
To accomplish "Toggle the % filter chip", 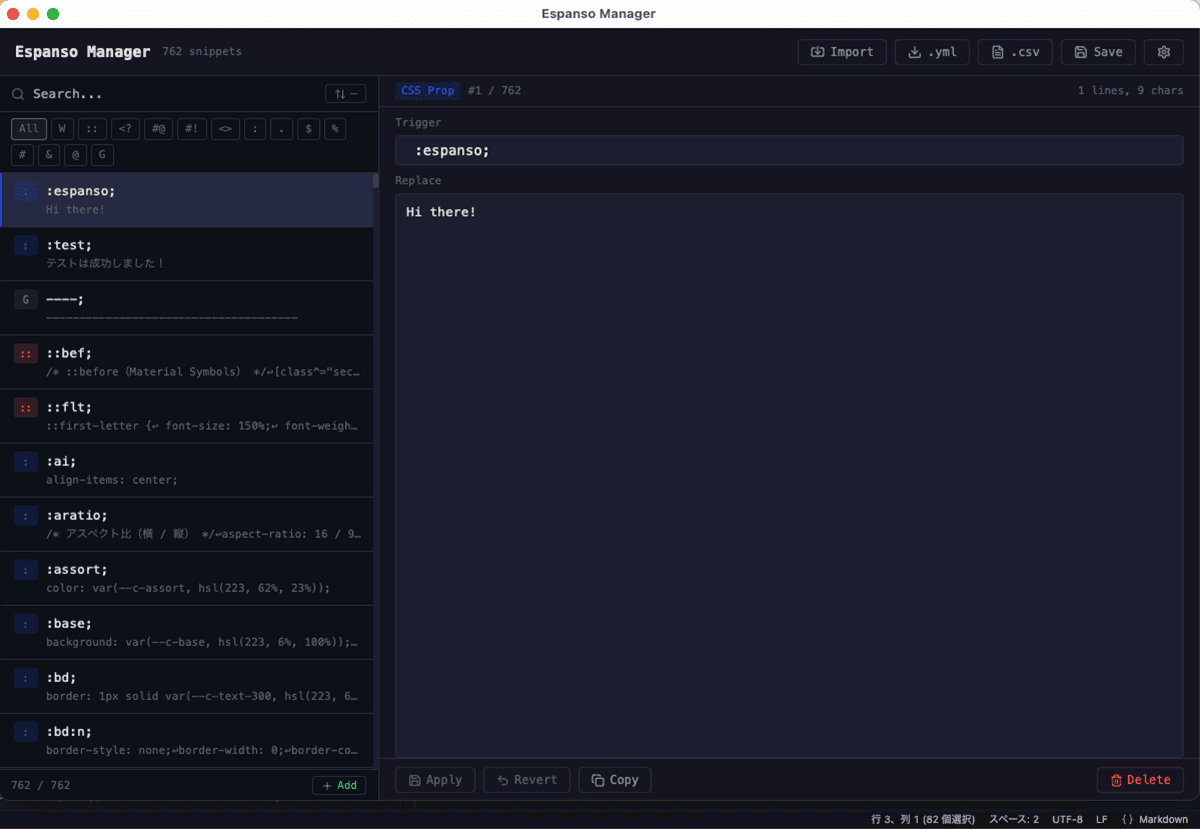I will (x=335, y=129).
